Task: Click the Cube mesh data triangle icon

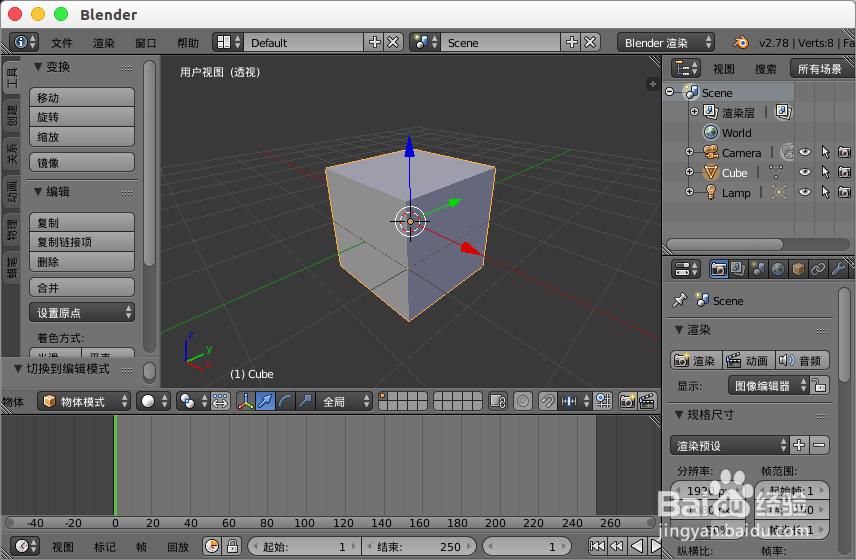Action: pos(776,172)
